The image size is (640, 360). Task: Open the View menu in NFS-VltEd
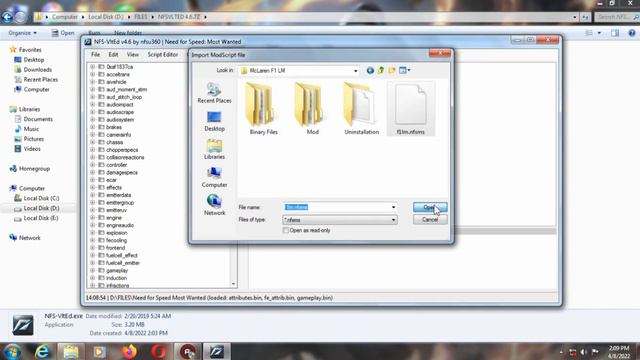coord(133,54)
